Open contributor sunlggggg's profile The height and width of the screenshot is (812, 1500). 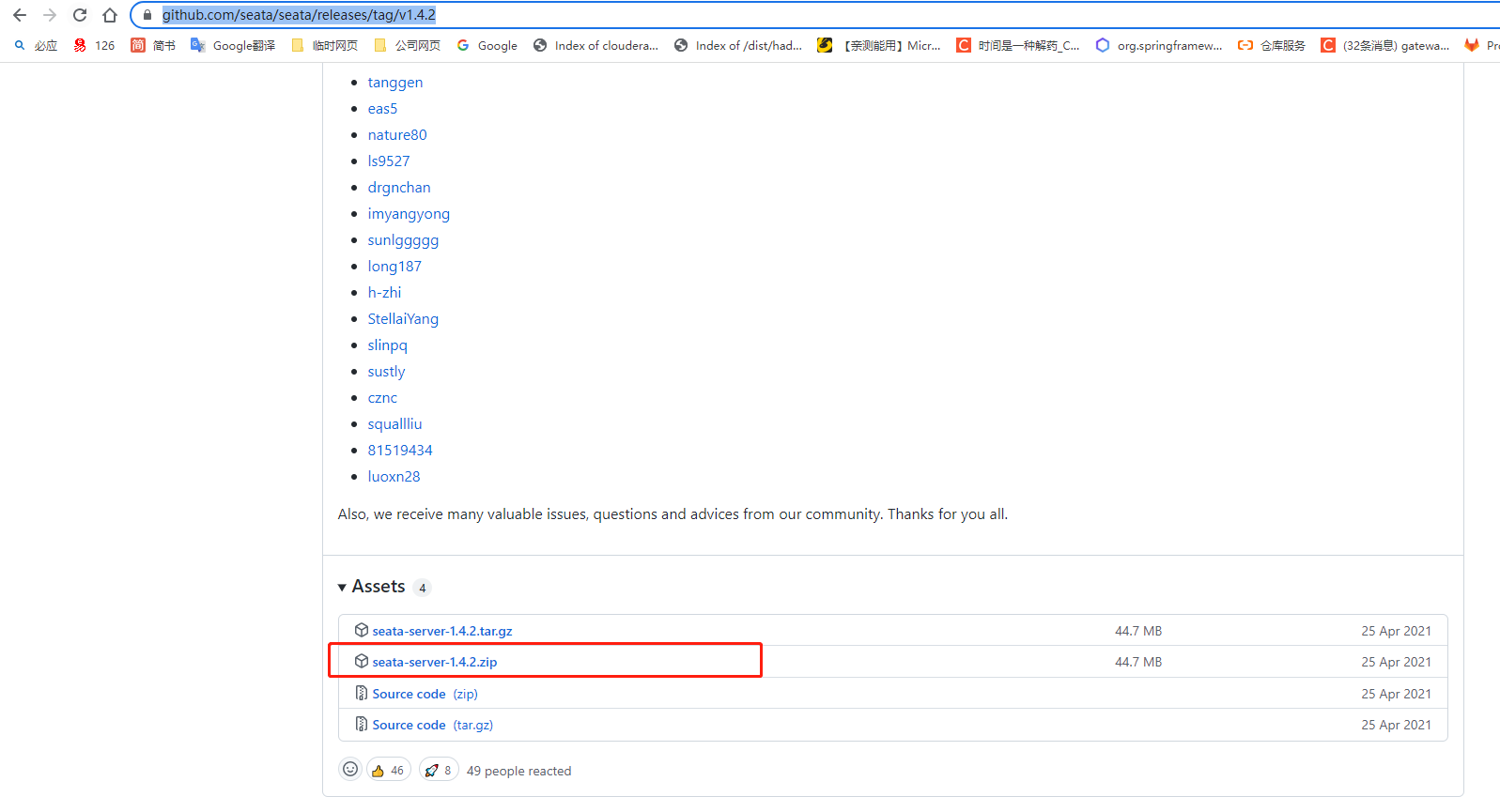click(403, 240)
